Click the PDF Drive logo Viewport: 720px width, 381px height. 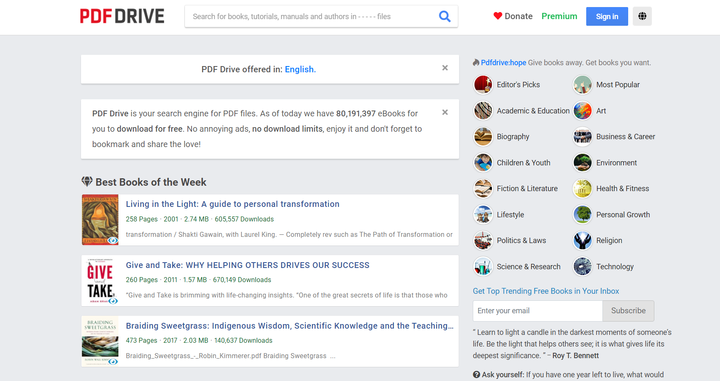pos(122,16)
